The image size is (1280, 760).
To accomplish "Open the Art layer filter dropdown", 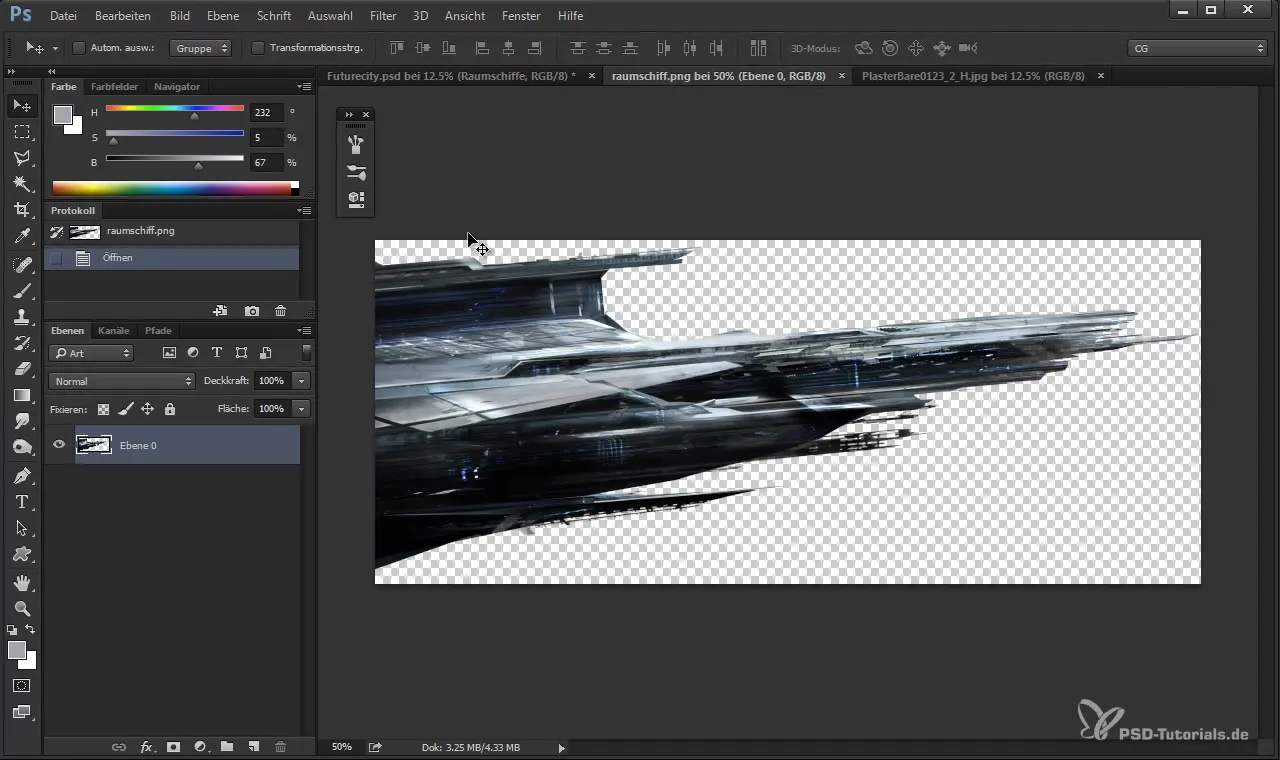I will coord(91,353).
